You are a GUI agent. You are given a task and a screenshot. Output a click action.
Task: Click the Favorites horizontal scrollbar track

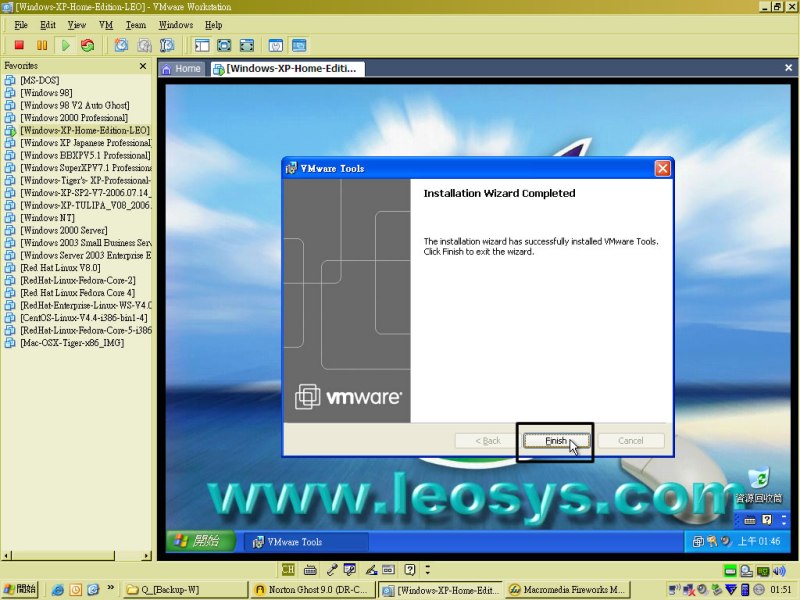[x=129, y=556]
